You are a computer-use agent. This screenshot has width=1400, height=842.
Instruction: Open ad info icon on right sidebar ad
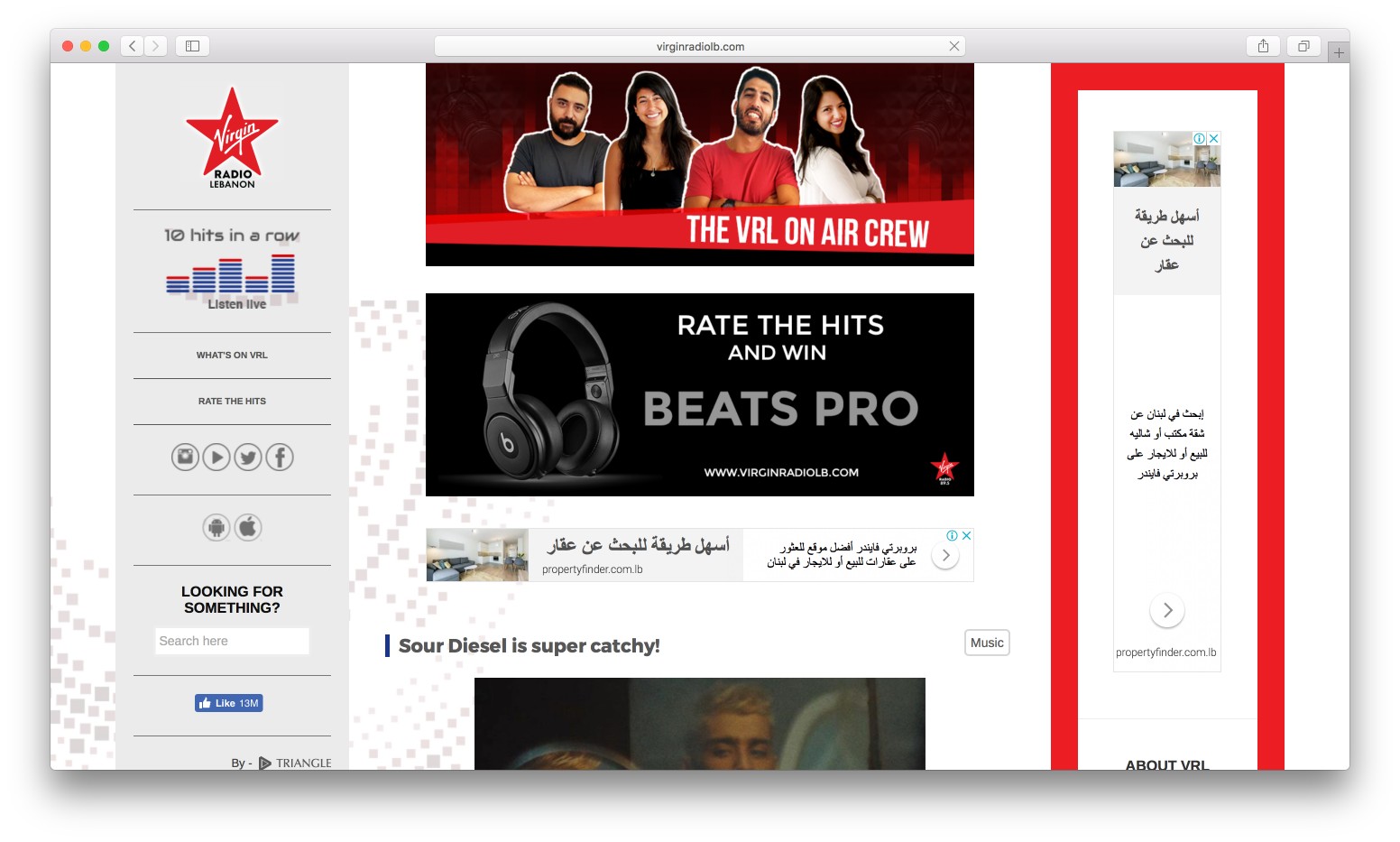point(1200,138)
